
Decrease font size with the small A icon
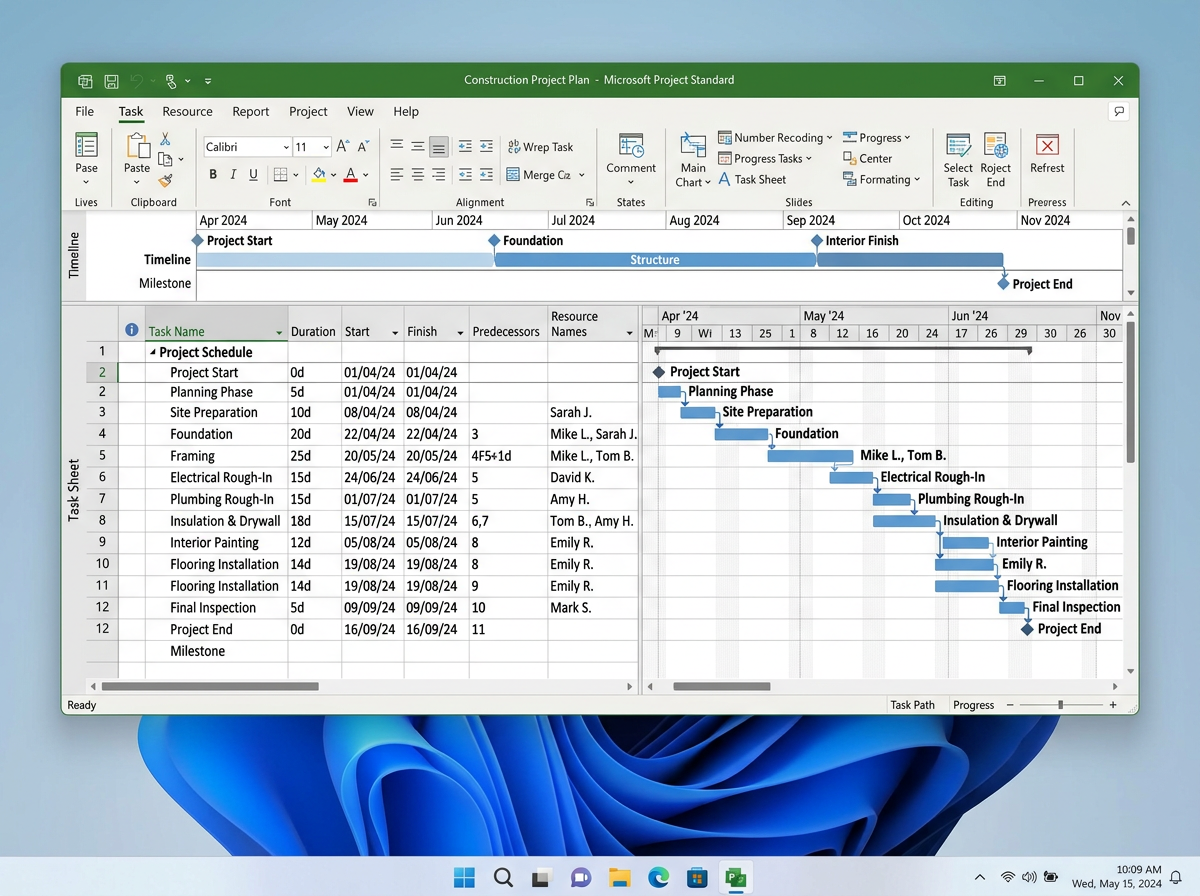[364, 146]
